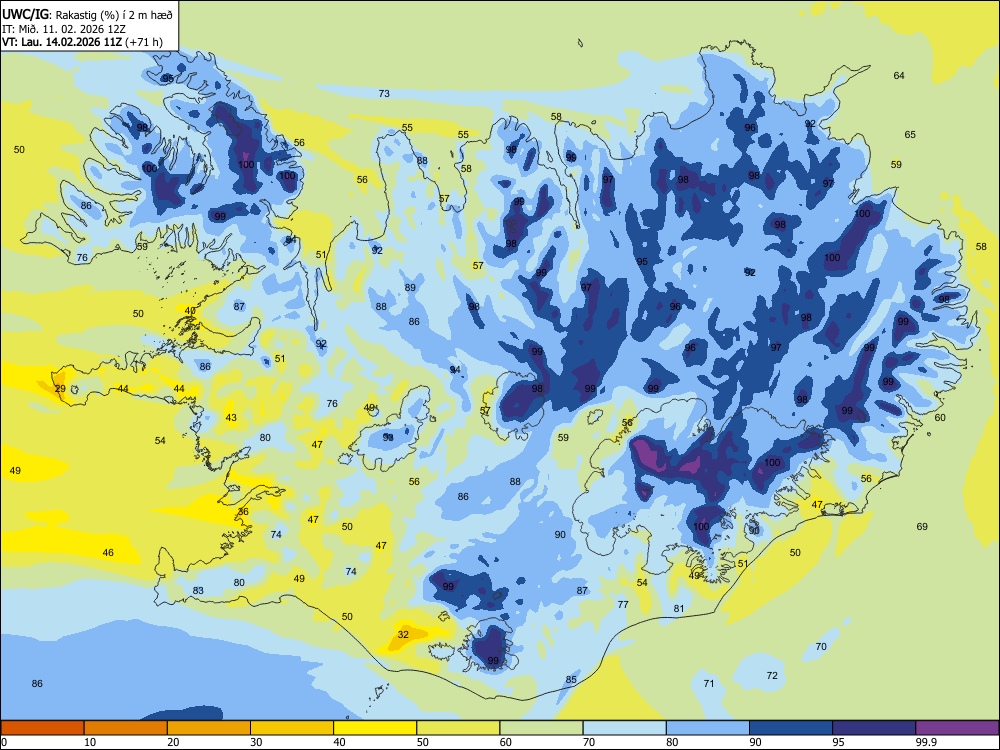Select the VT: Lau. 14.02.2026 11Z text

(62, 42)
